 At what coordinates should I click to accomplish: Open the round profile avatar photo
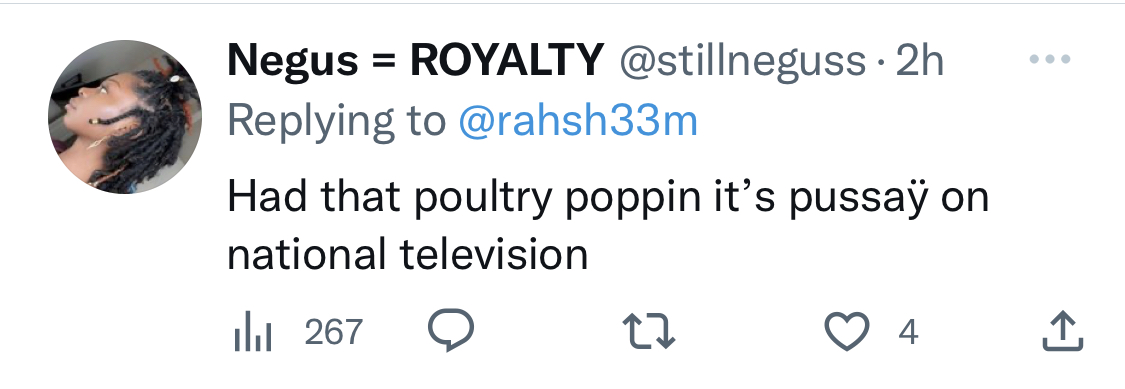pyautogui.click(x=125, y=117)
